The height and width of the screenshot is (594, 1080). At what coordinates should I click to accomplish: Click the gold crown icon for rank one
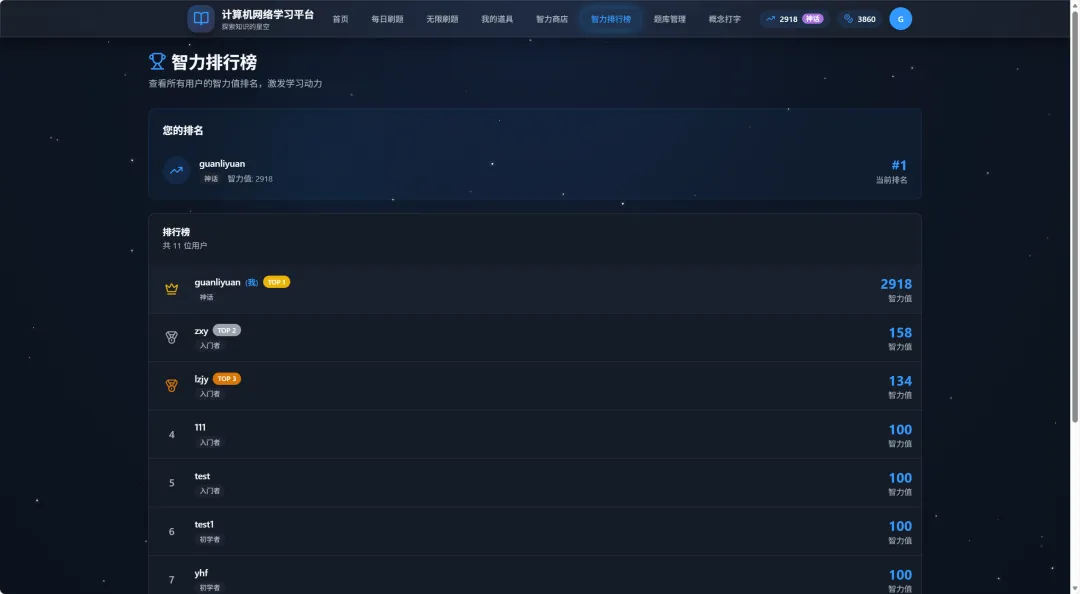coord(172,289)
